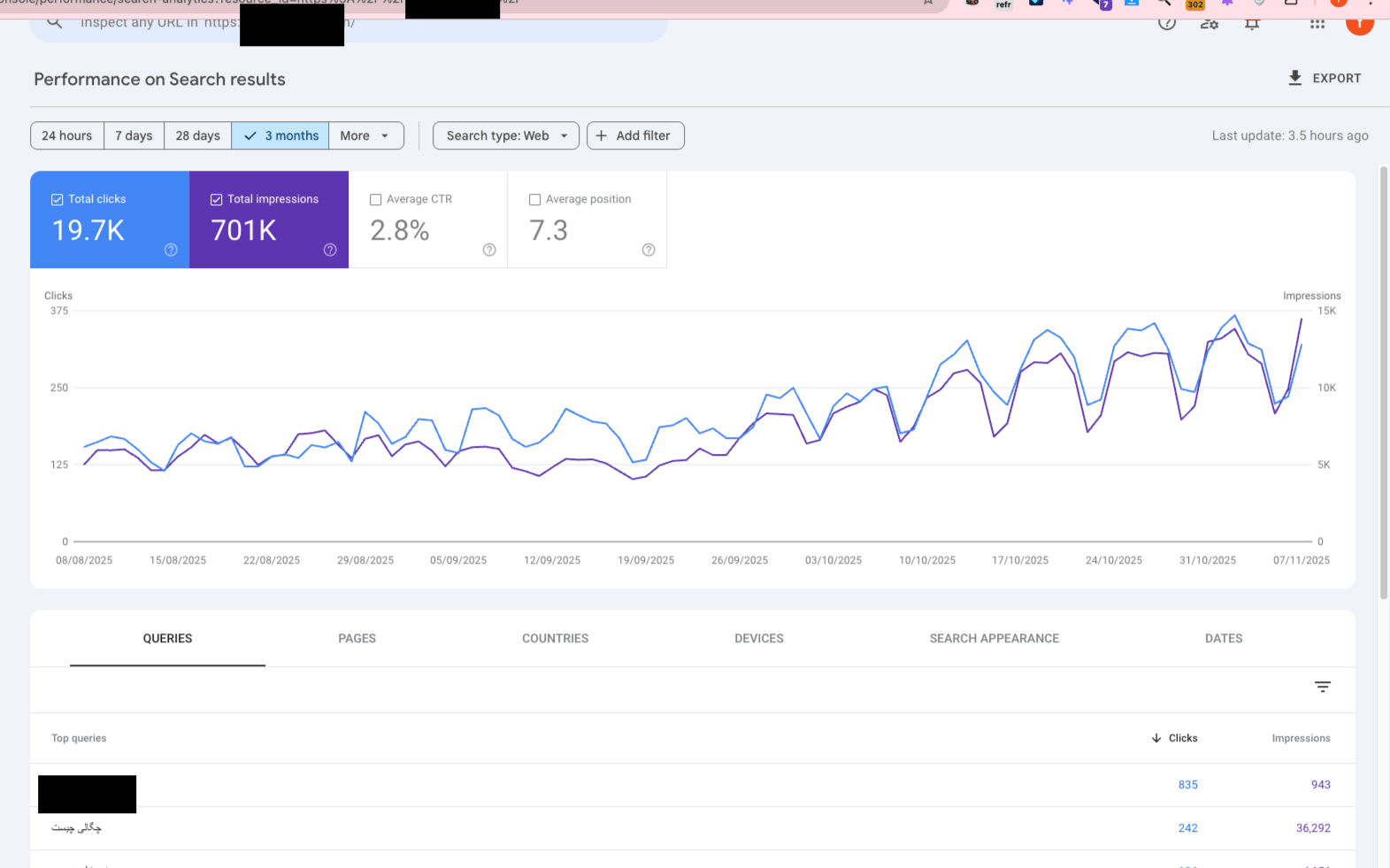Viewport: 1390px width, 868px height.
Task: Select the 3 months date range
Action: point(280,135)
